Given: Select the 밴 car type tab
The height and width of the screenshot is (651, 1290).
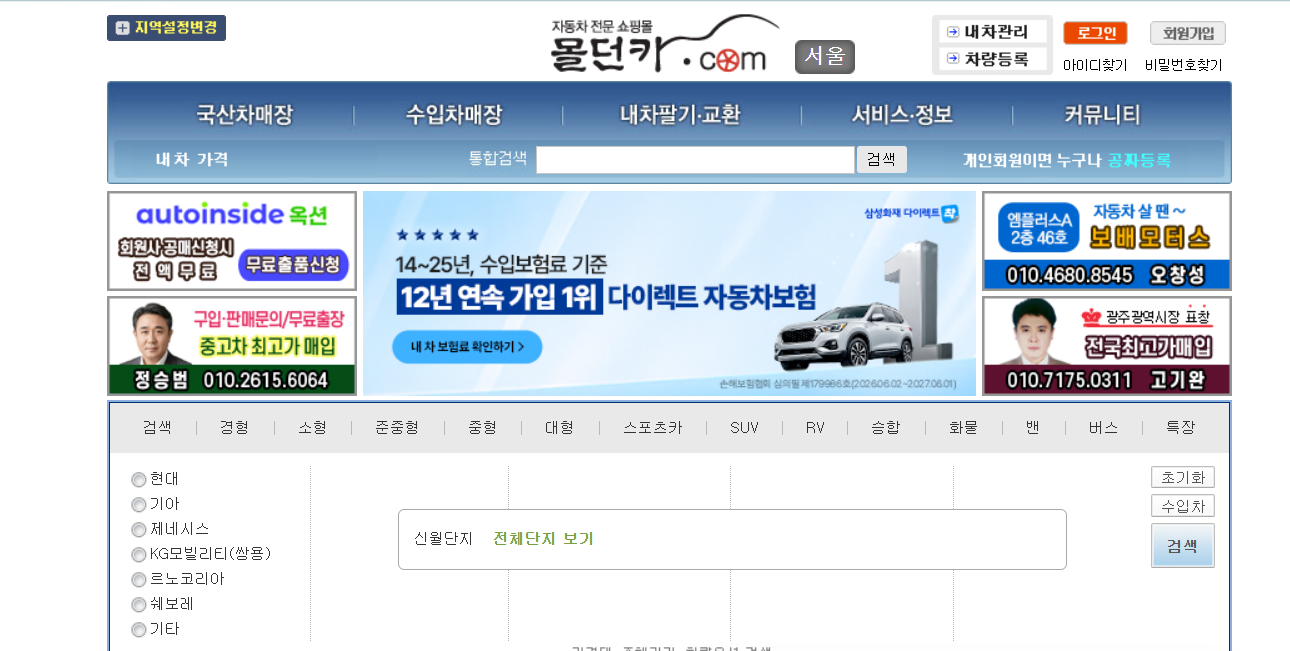Looking at the screenshot, I should (x=1032, y=427).
